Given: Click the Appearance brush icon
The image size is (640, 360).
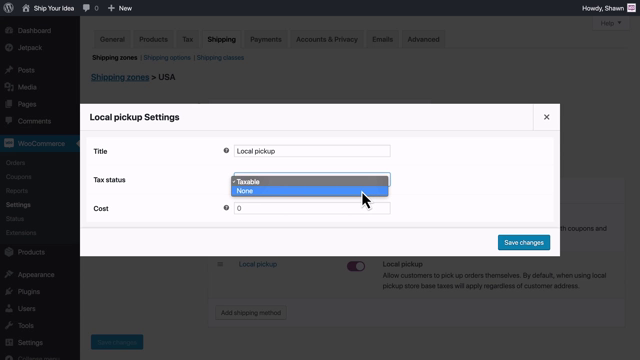Looking at the screenshot, I should tap(9, 274).
